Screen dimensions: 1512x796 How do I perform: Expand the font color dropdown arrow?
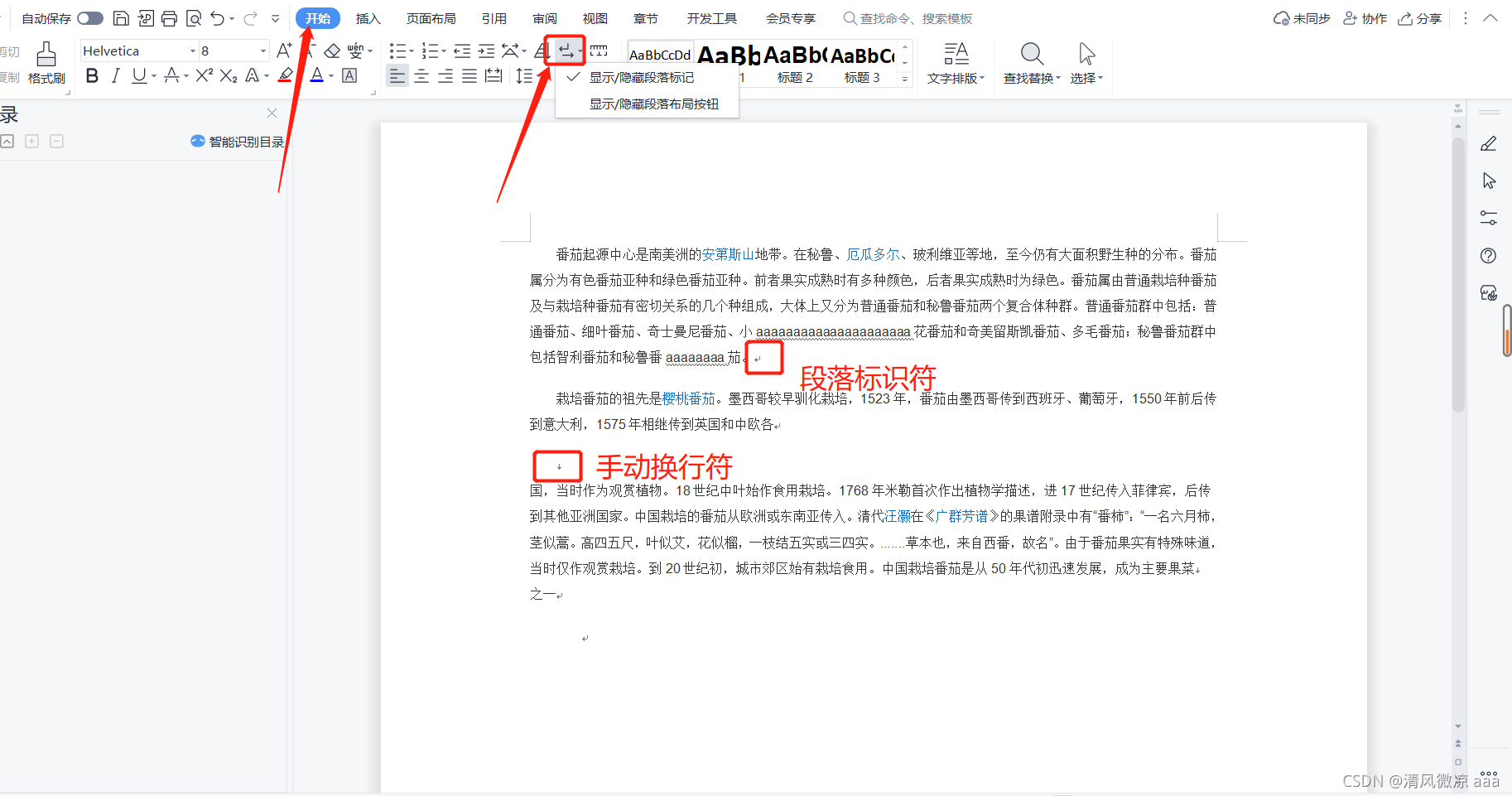click(330, 76)
